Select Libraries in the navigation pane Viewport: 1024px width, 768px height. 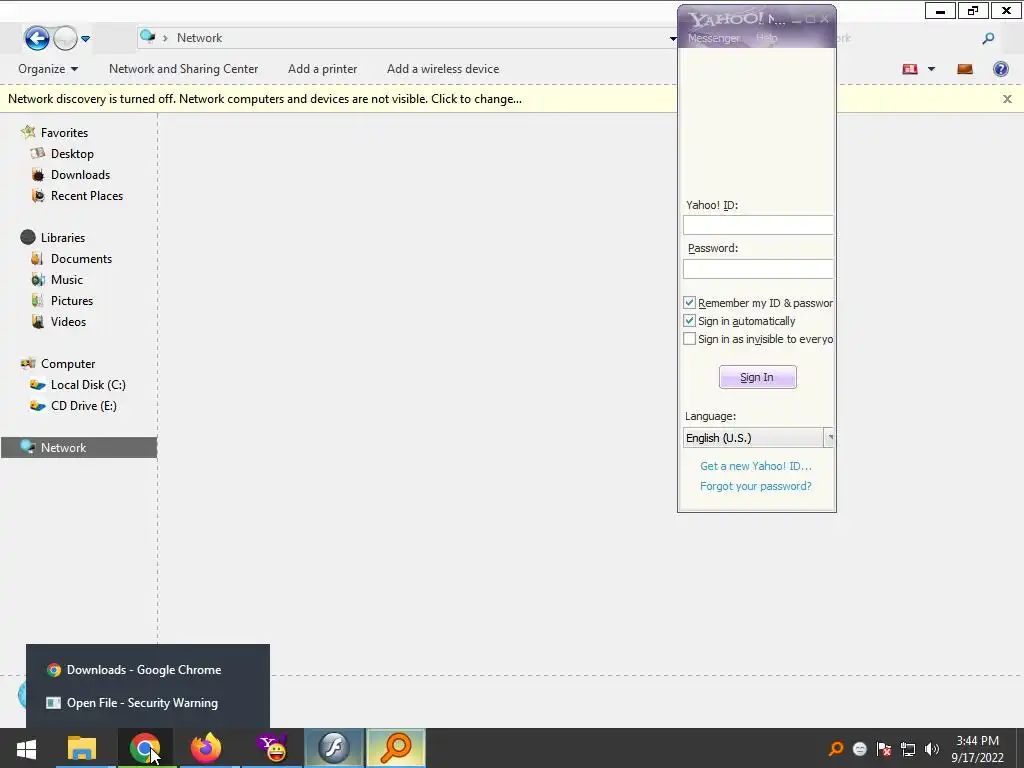[x=63, y=238]
